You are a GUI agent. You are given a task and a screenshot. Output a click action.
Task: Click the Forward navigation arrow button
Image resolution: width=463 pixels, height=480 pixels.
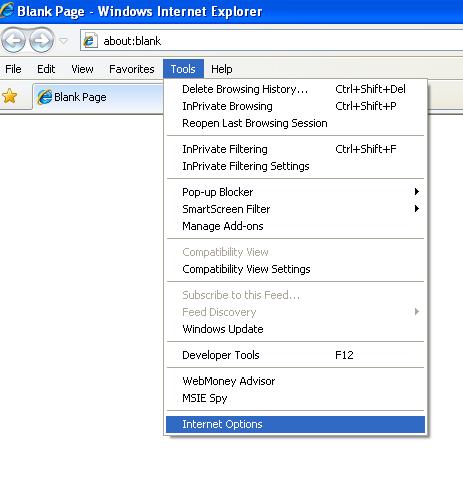click(41, 41)
